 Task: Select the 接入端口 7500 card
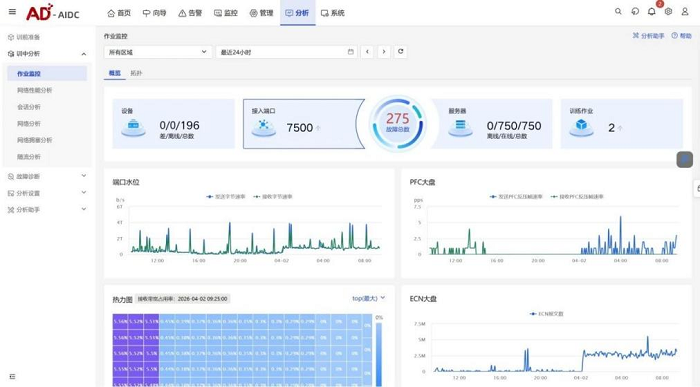[304, 124]
